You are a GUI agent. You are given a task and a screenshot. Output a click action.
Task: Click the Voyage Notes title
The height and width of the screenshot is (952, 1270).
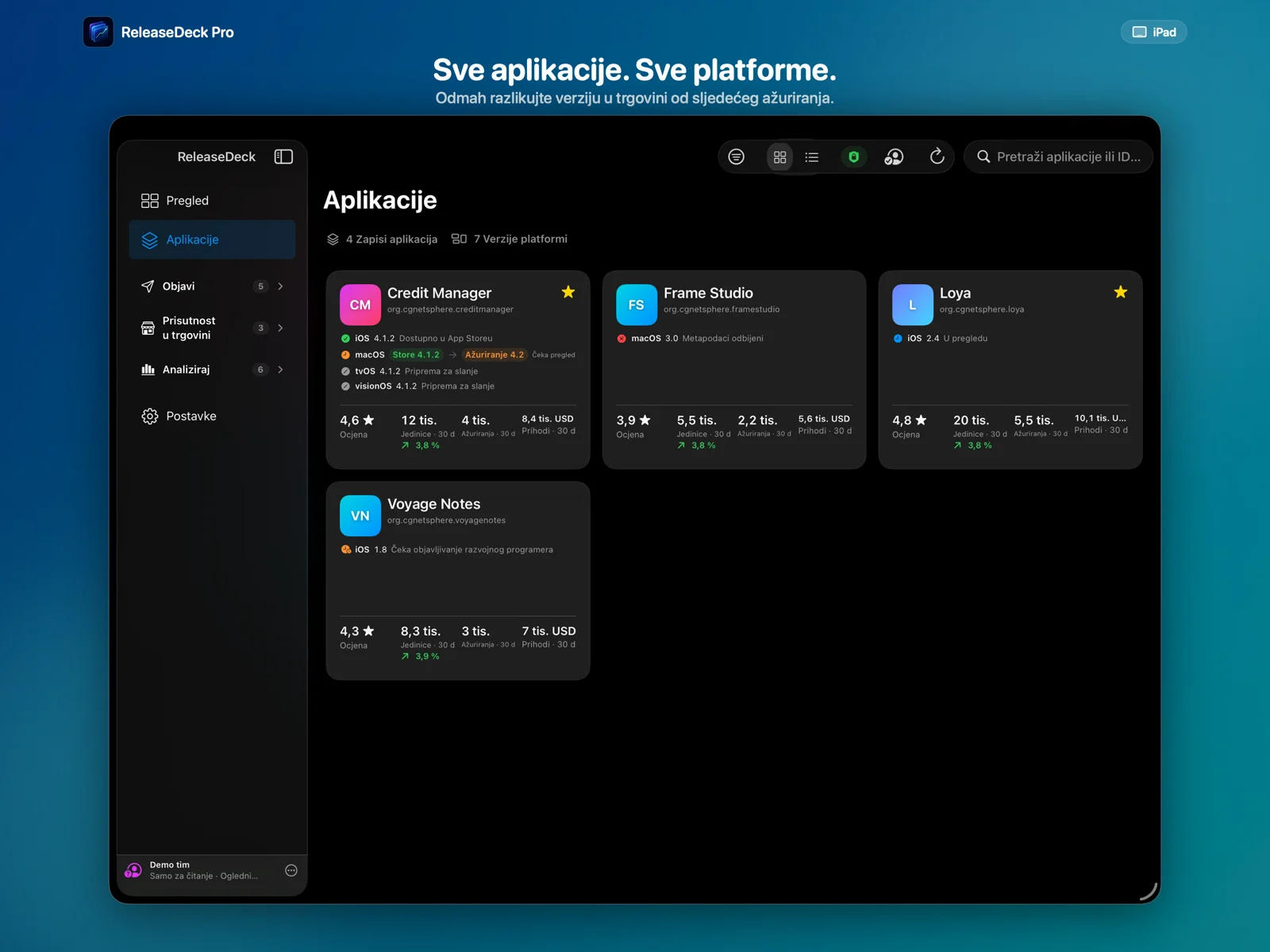(x=433, y=504)
